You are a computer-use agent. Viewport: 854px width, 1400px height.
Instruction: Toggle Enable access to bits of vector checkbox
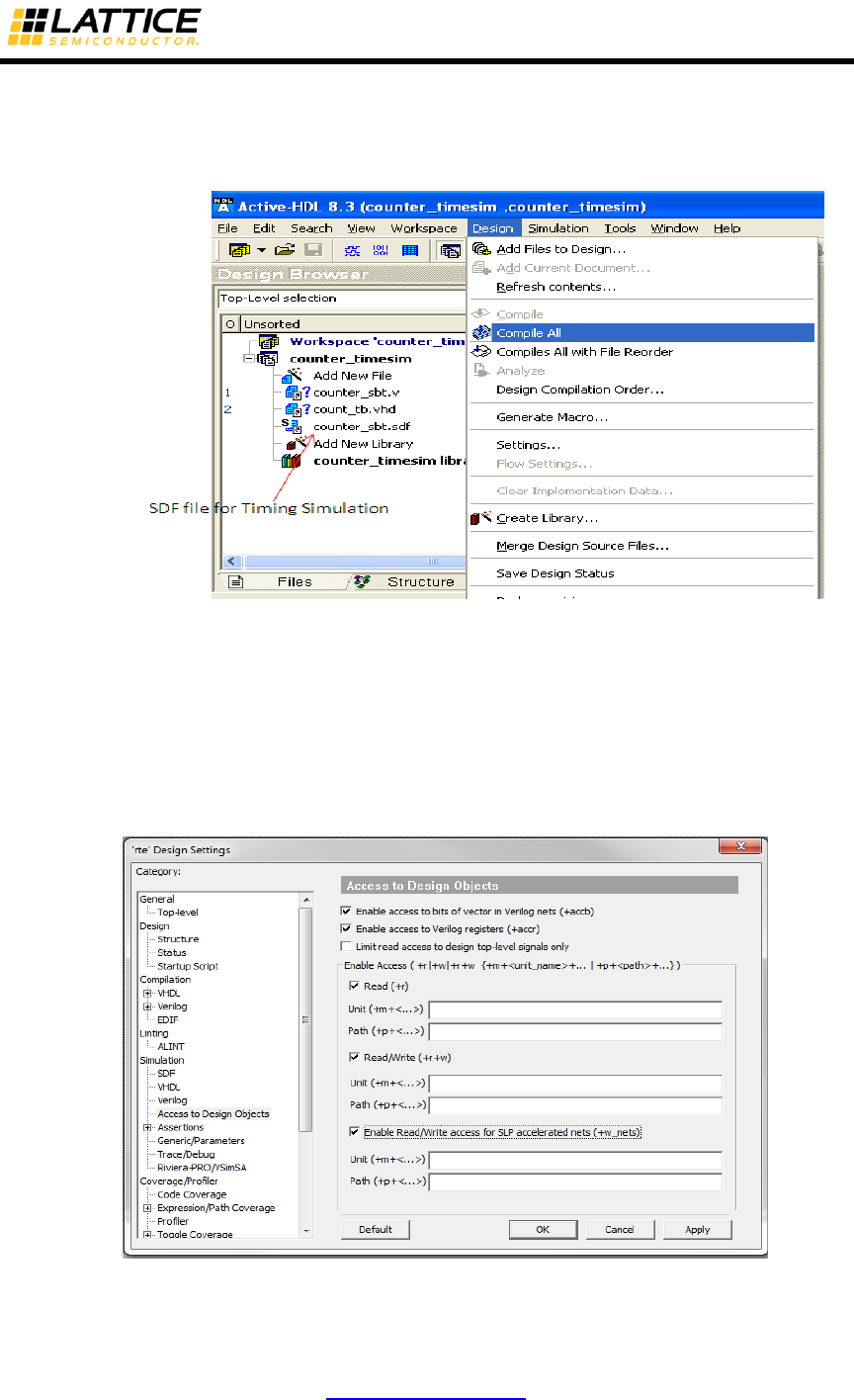click(346, 911)
